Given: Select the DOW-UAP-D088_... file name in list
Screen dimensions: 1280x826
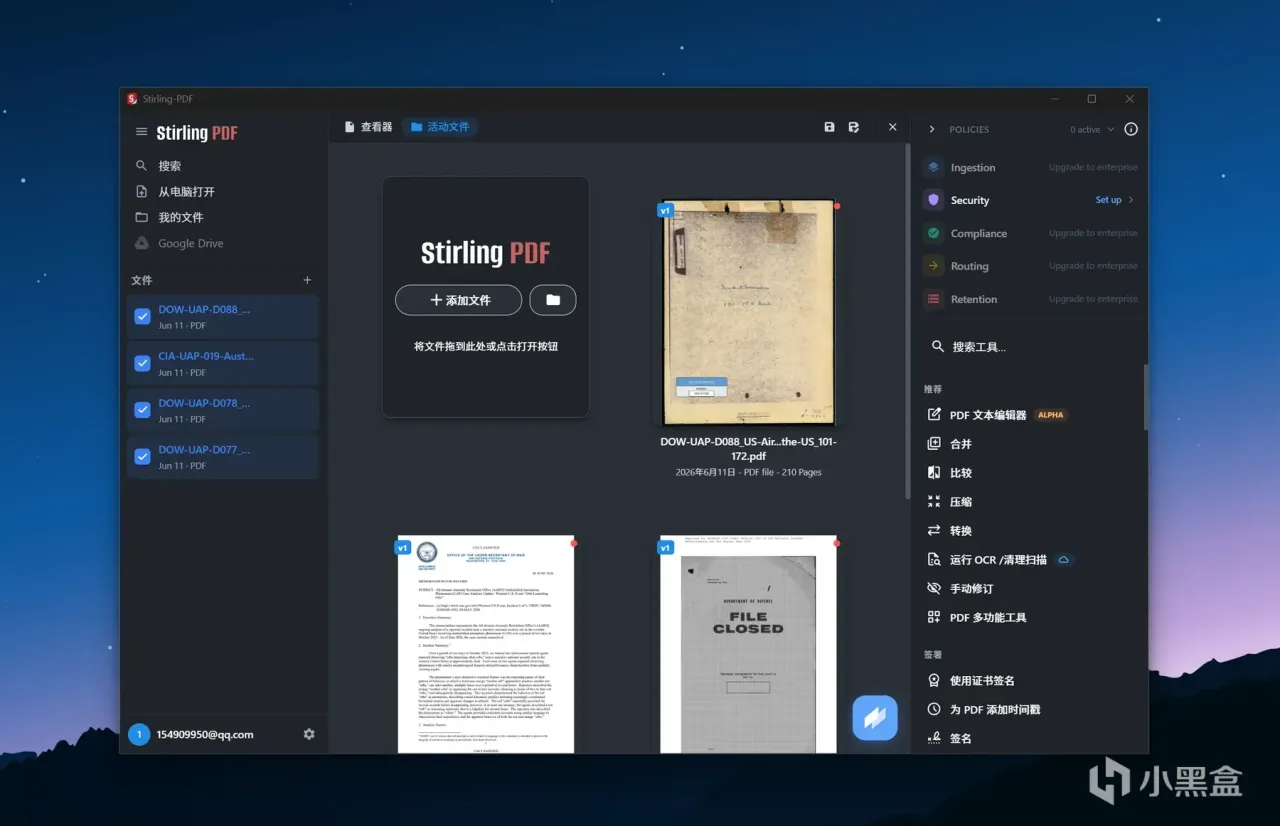Looking at the screenshot, I should click(x=204, y=310).
